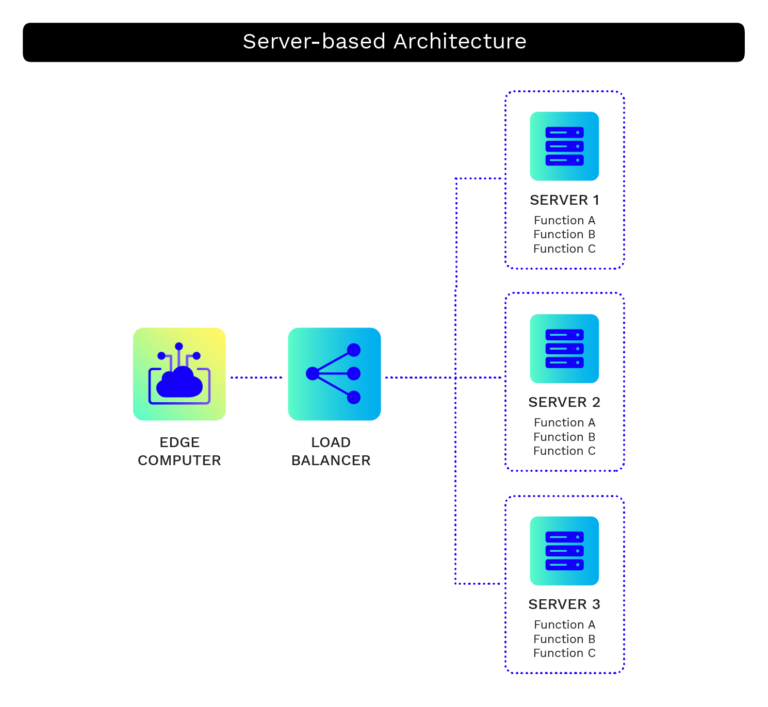768x707 pixels.
Task: Pick the SERVER 3 label
Action: [564, 604]
